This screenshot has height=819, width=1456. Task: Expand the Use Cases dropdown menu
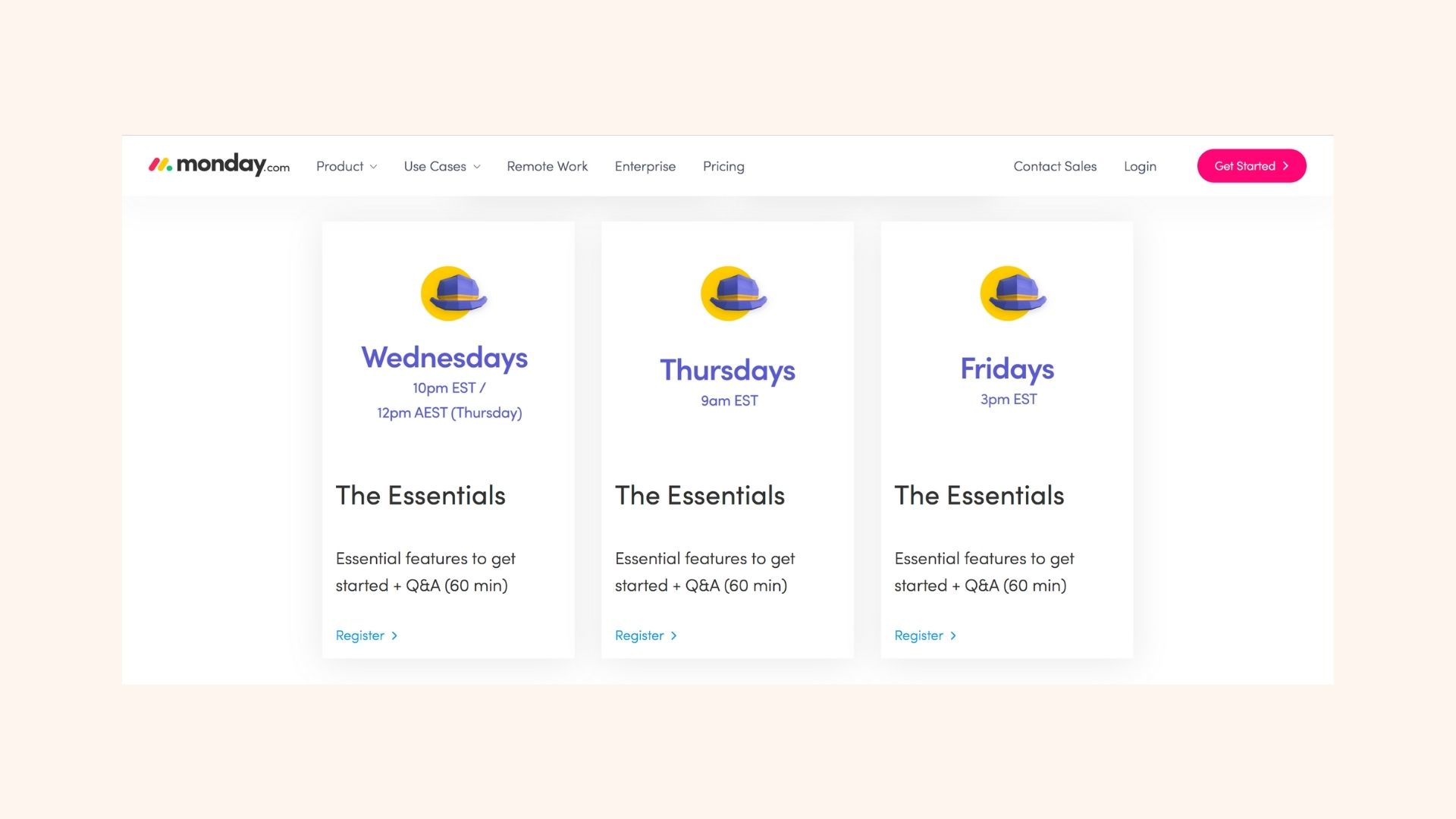pyautogui.click(x=442, y=166)
